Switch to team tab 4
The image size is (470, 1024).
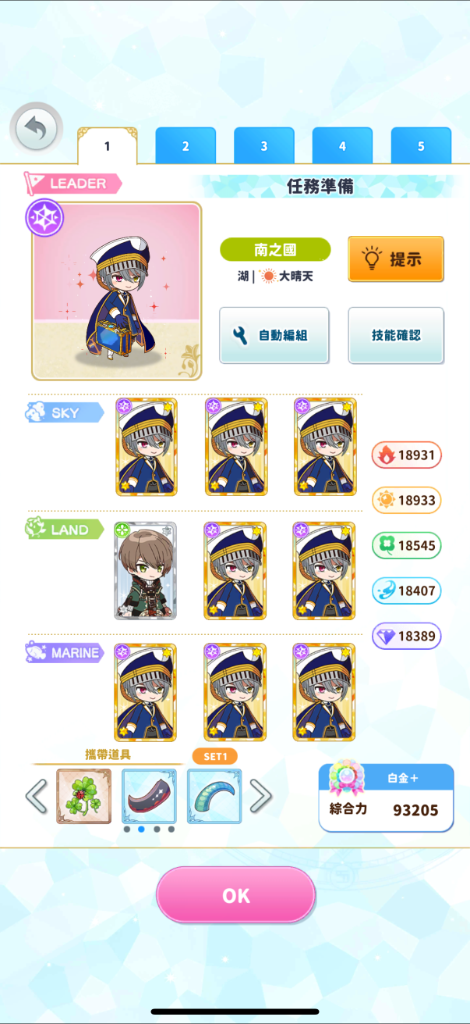pyautogui.click(x=342, y=146)
